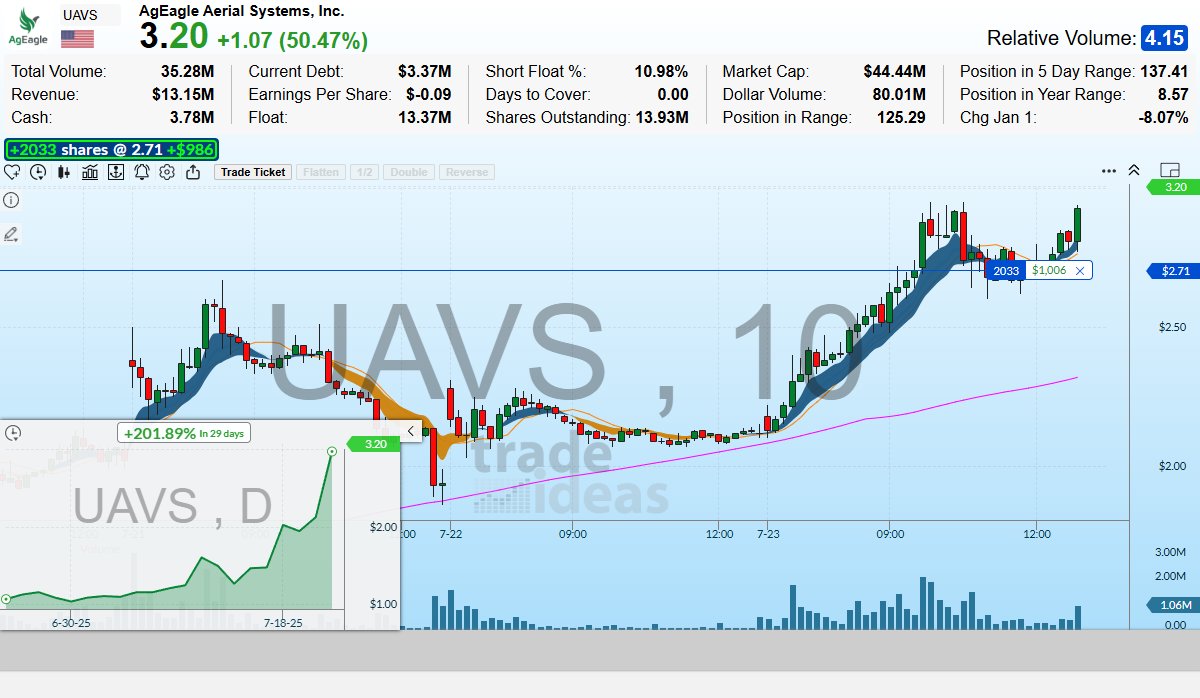Click the Flatten position button
Viewport: 1200px width, 698px height.
coord(321,172)
